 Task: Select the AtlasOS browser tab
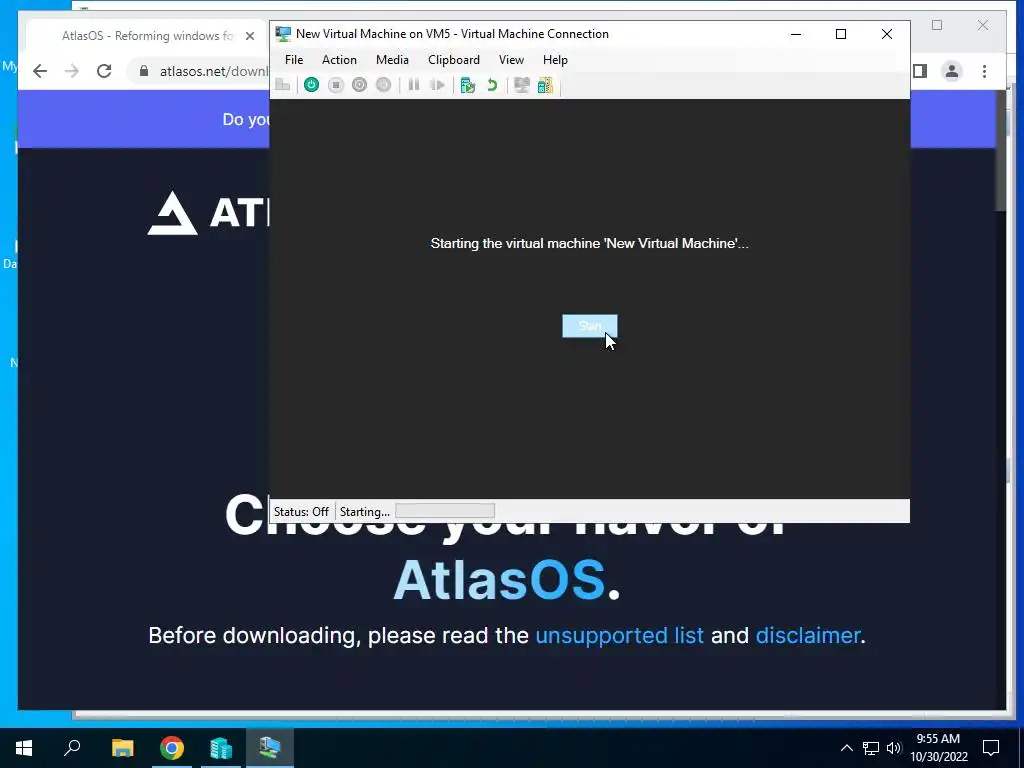[x=147, y=36]
